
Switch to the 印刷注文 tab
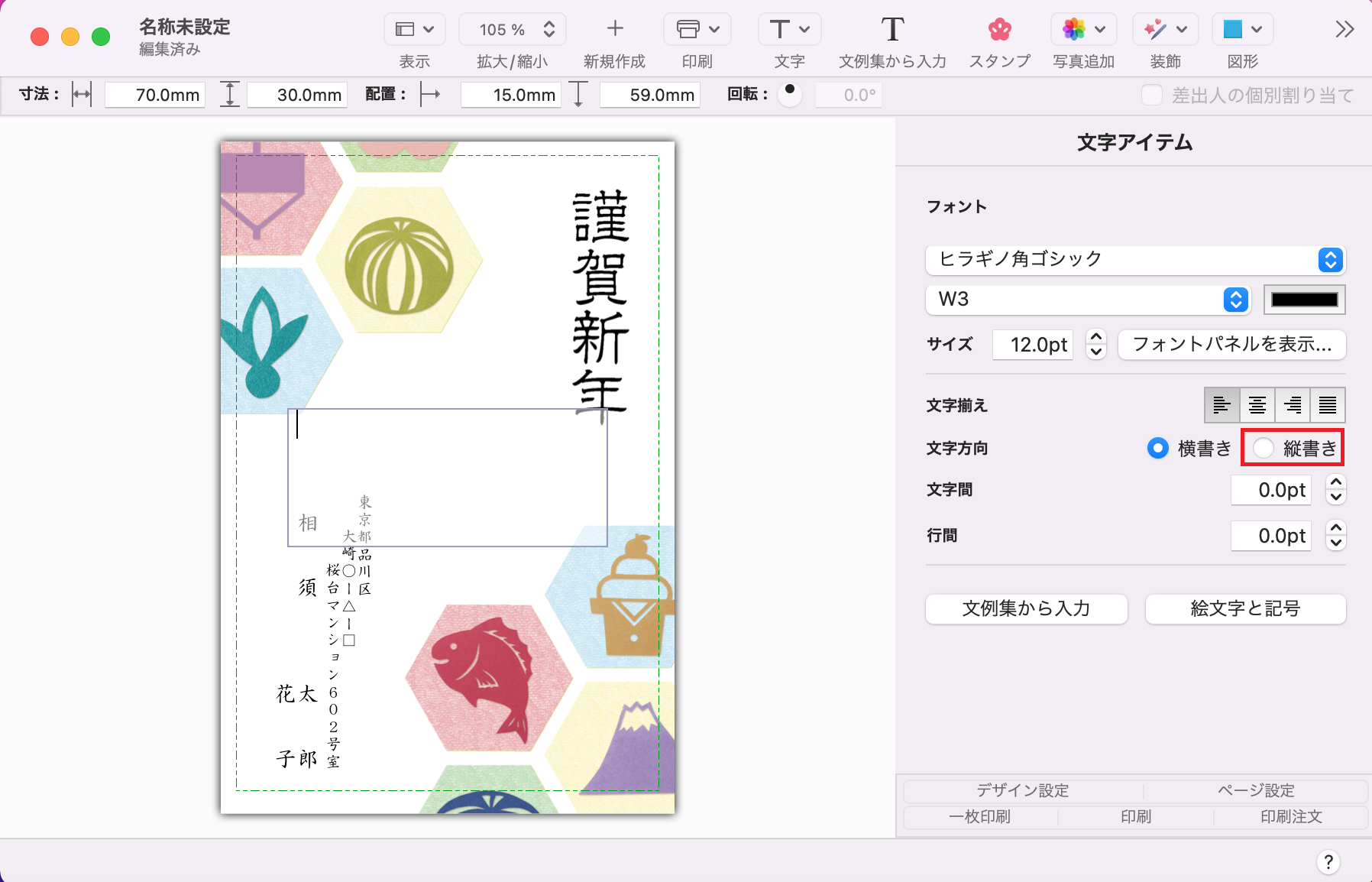pos(1290,816)
